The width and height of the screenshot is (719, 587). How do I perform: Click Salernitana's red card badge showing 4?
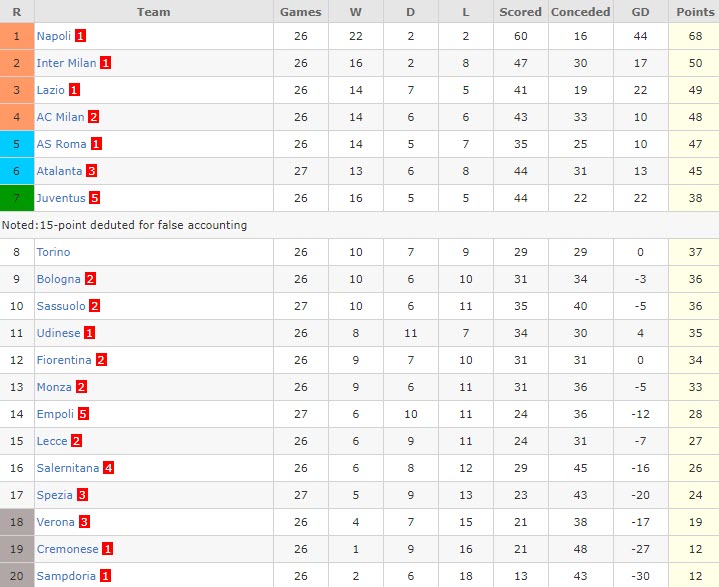pos(108,468)
